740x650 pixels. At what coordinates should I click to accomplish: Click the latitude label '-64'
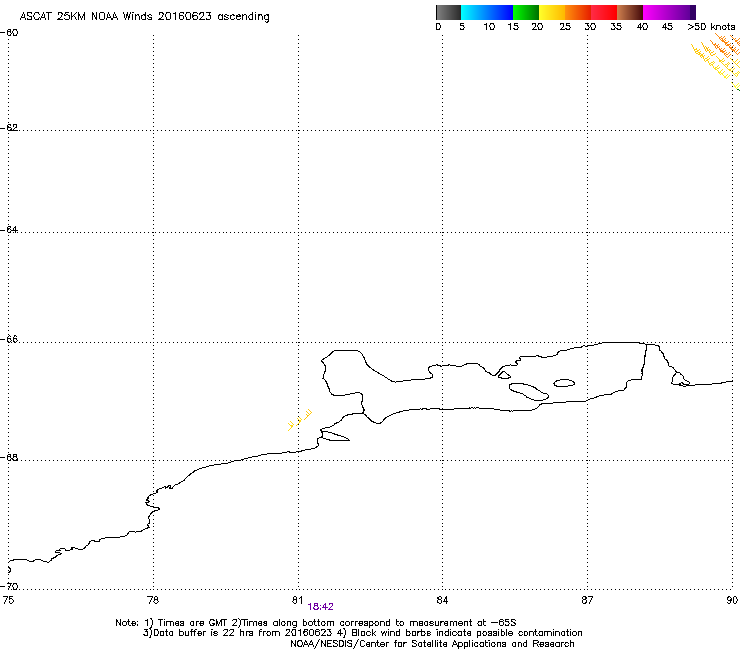[x=9, y=229]
